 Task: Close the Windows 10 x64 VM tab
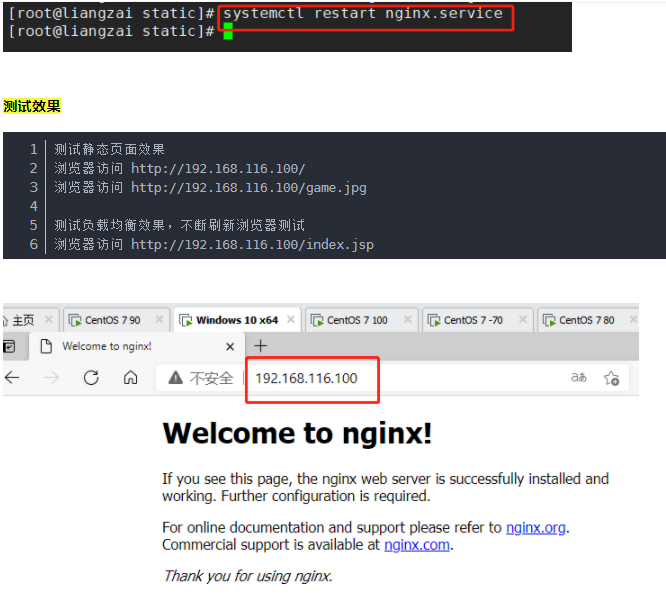(291, 319)
